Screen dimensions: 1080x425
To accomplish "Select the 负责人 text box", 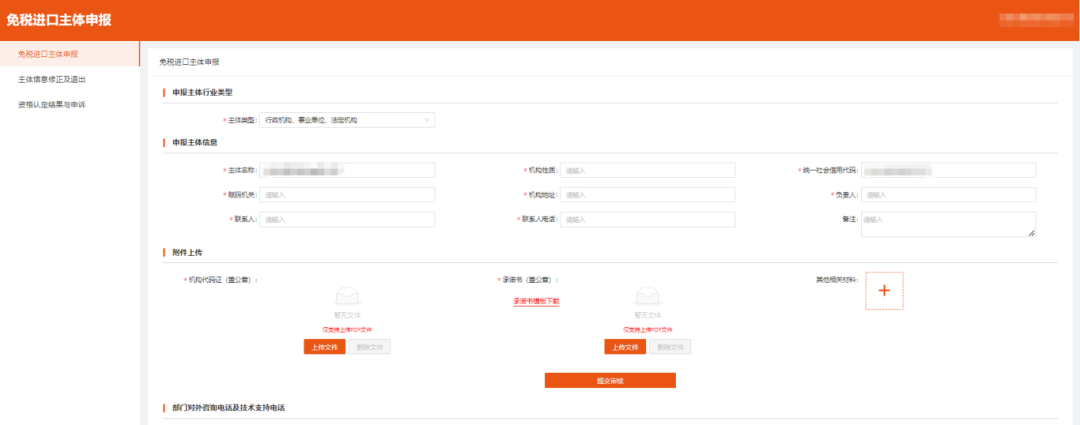I will click(948, 195).
